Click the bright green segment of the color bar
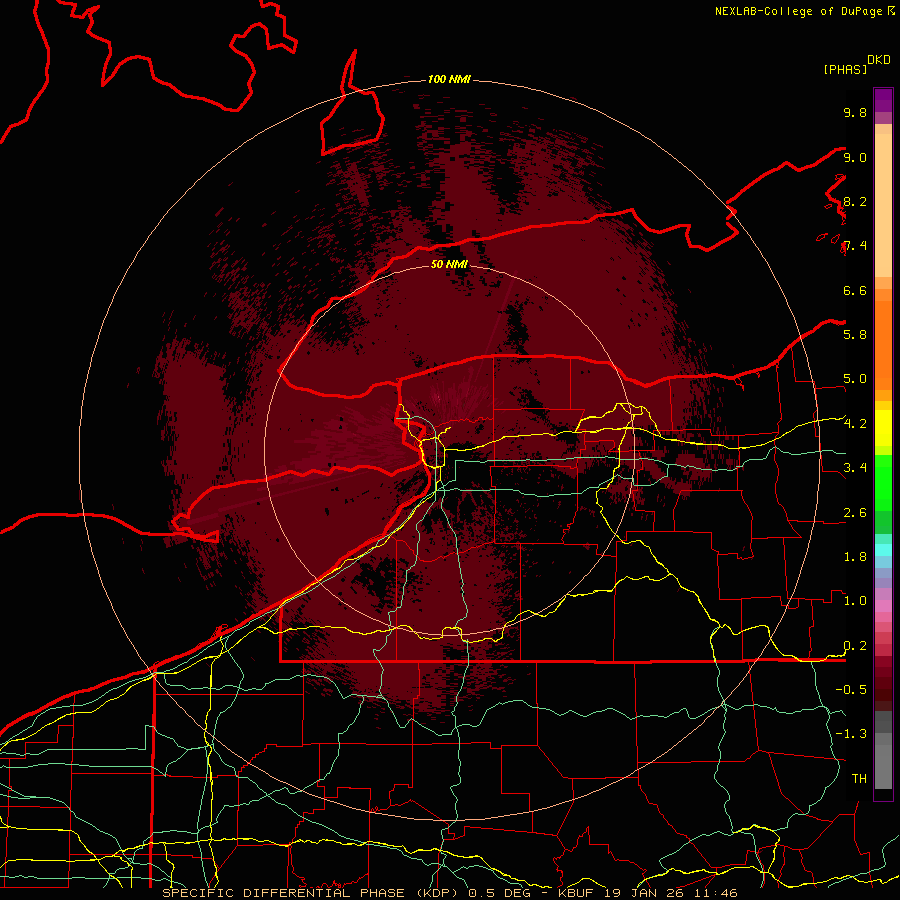This screenshot has height=900, width=900. point(883,482)
